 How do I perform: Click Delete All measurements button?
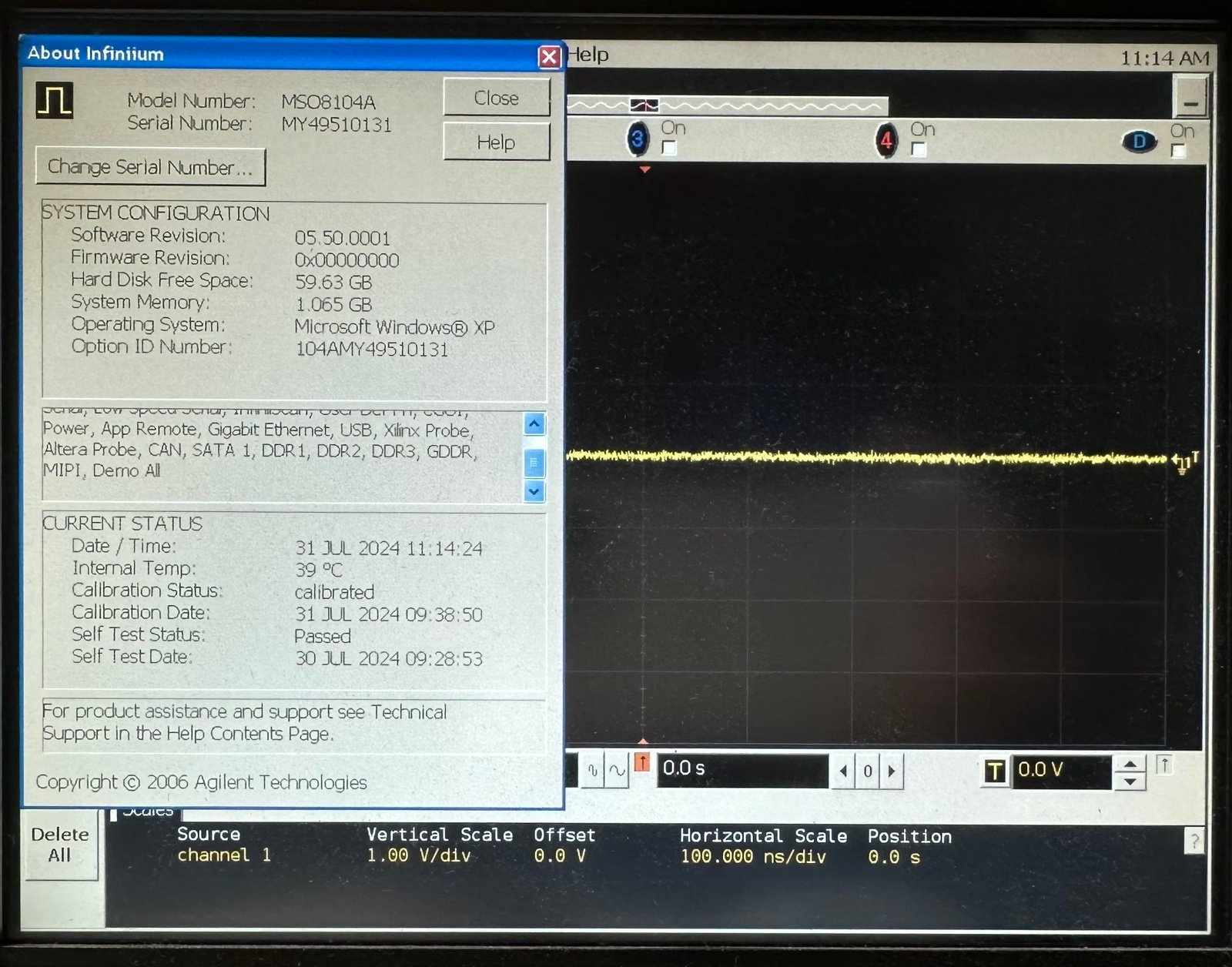pyautogui.click(x=60, y=845)
